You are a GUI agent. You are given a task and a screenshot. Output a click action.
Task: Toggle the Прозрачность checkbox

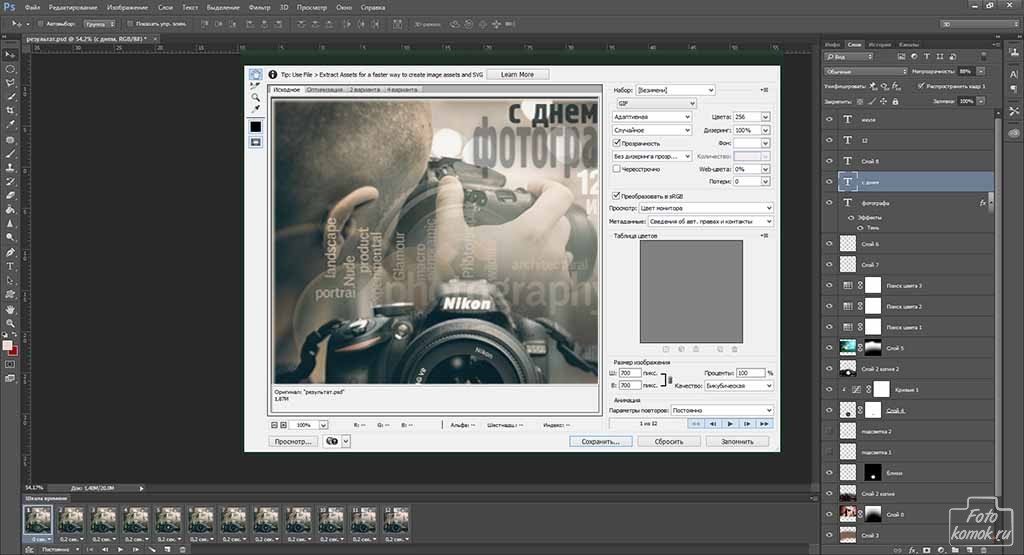click(x=616, y=142)
